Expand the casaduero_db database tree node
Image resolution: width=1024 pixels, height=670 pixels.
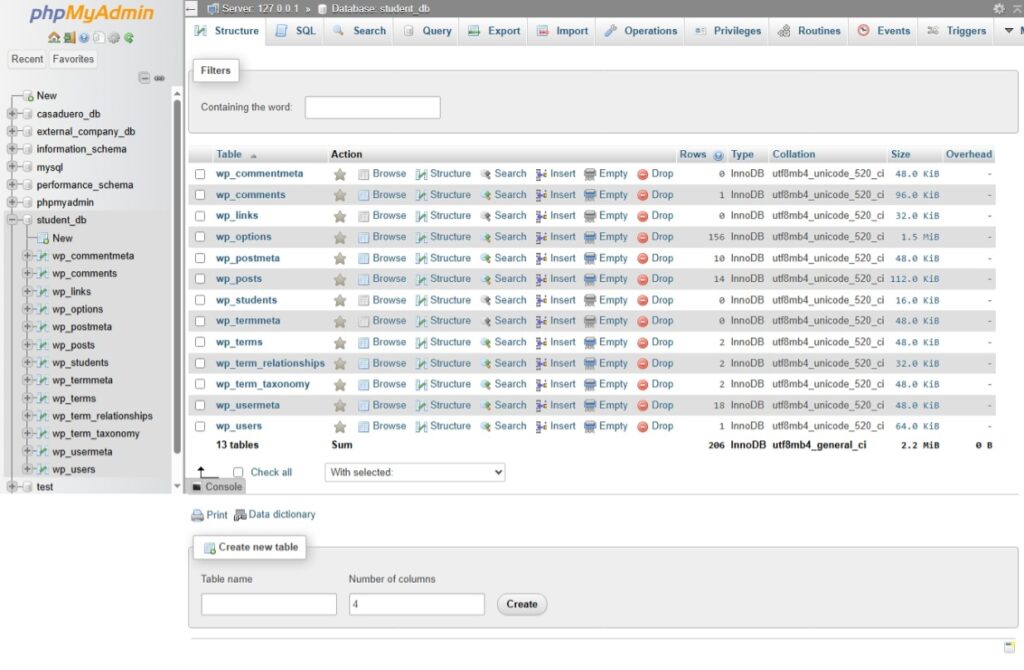(x=12, y=114)
